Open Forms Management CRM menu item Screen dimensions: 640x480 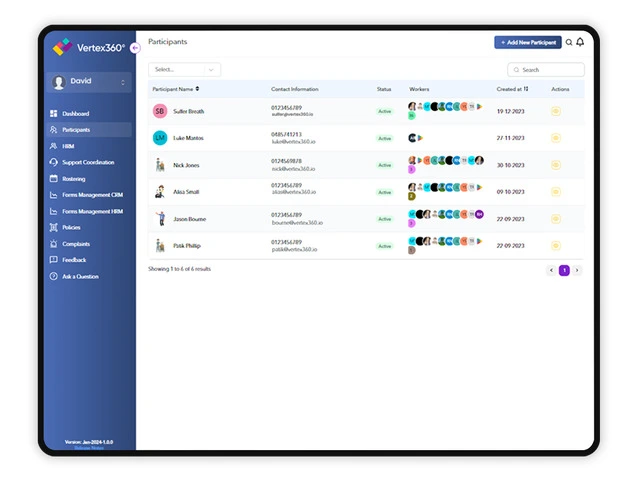92,195
